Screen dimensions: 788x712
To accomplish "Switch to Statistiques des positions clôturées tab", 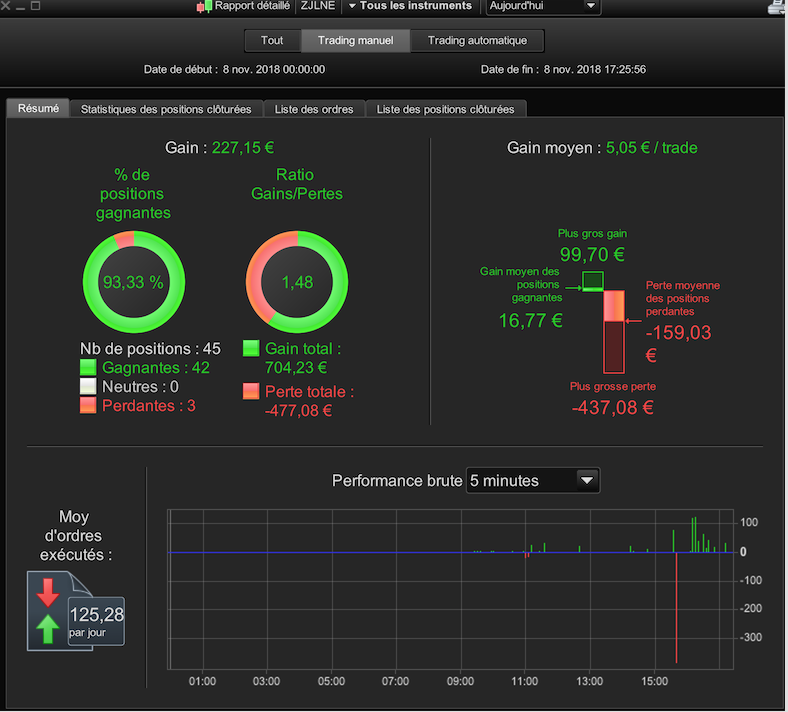I will tap(166, 109).
